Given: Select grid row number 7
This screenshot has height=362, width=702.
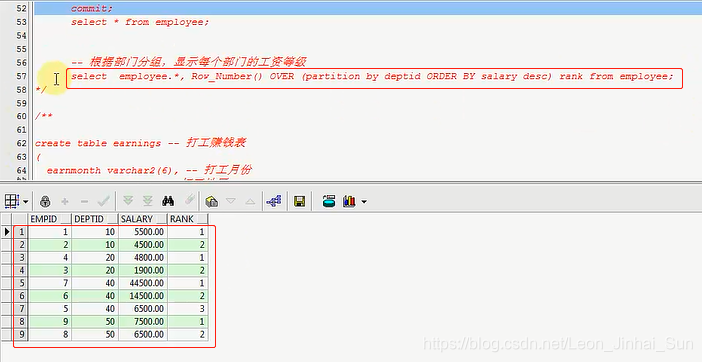Looking at the screenshot, I should tap(21, 309).
